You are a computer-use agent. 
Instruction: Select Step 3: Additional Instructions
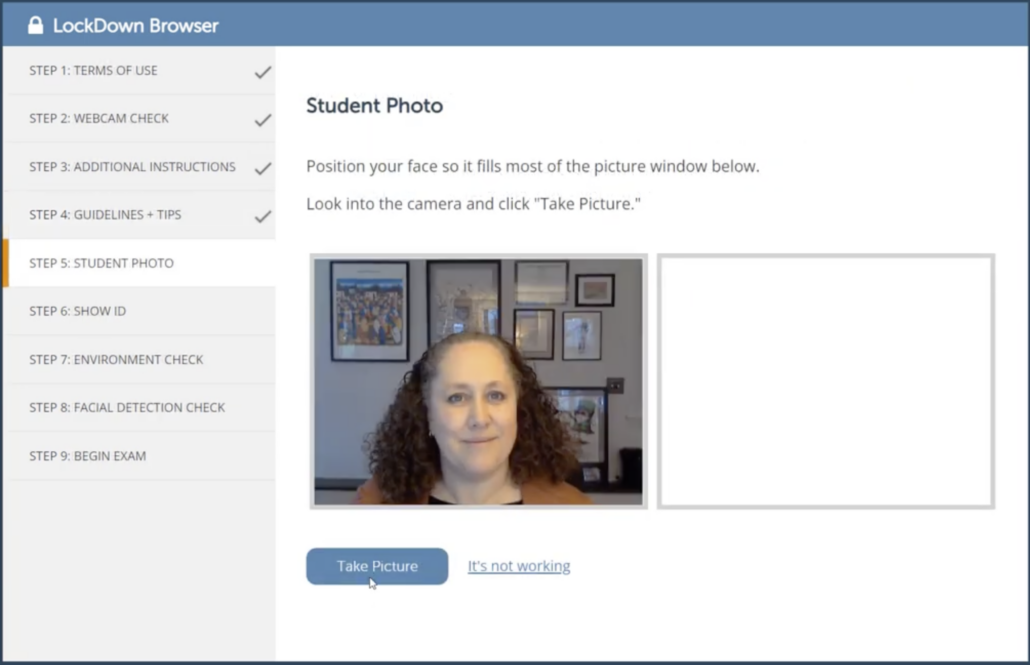click(x=139, y=167)
